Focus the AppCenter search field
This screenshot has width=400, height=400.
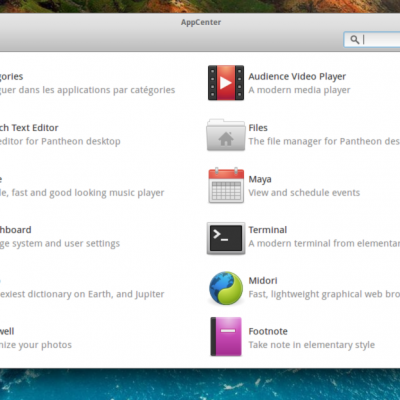pyautogui.click(x=372, y=40)
